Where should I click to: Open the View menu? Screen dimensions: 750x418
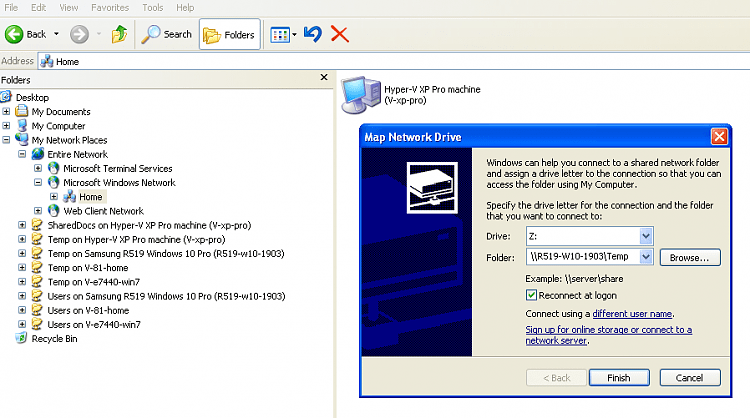click(x=68, y=8)
